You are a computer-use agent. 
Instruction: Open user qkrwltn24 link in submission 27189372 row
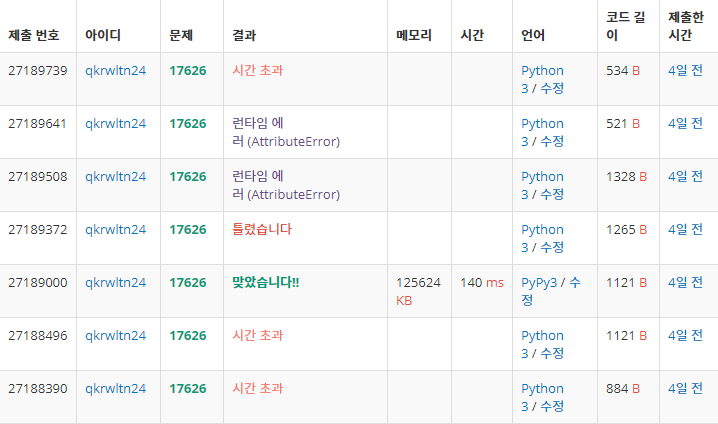click(x=115, y=230)
